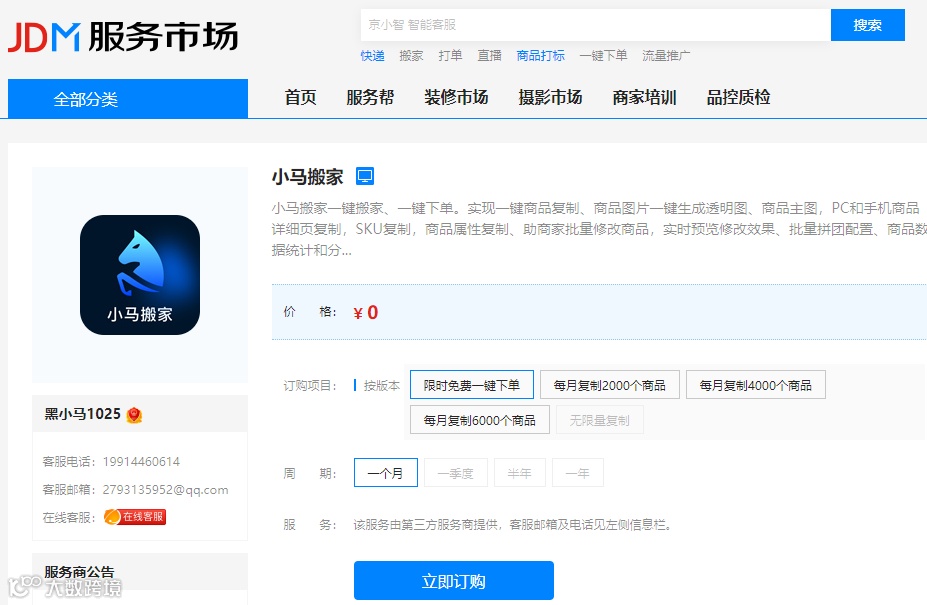Open the 搬家 quick search link
The image size is (927, 605).
coord(411,56)
